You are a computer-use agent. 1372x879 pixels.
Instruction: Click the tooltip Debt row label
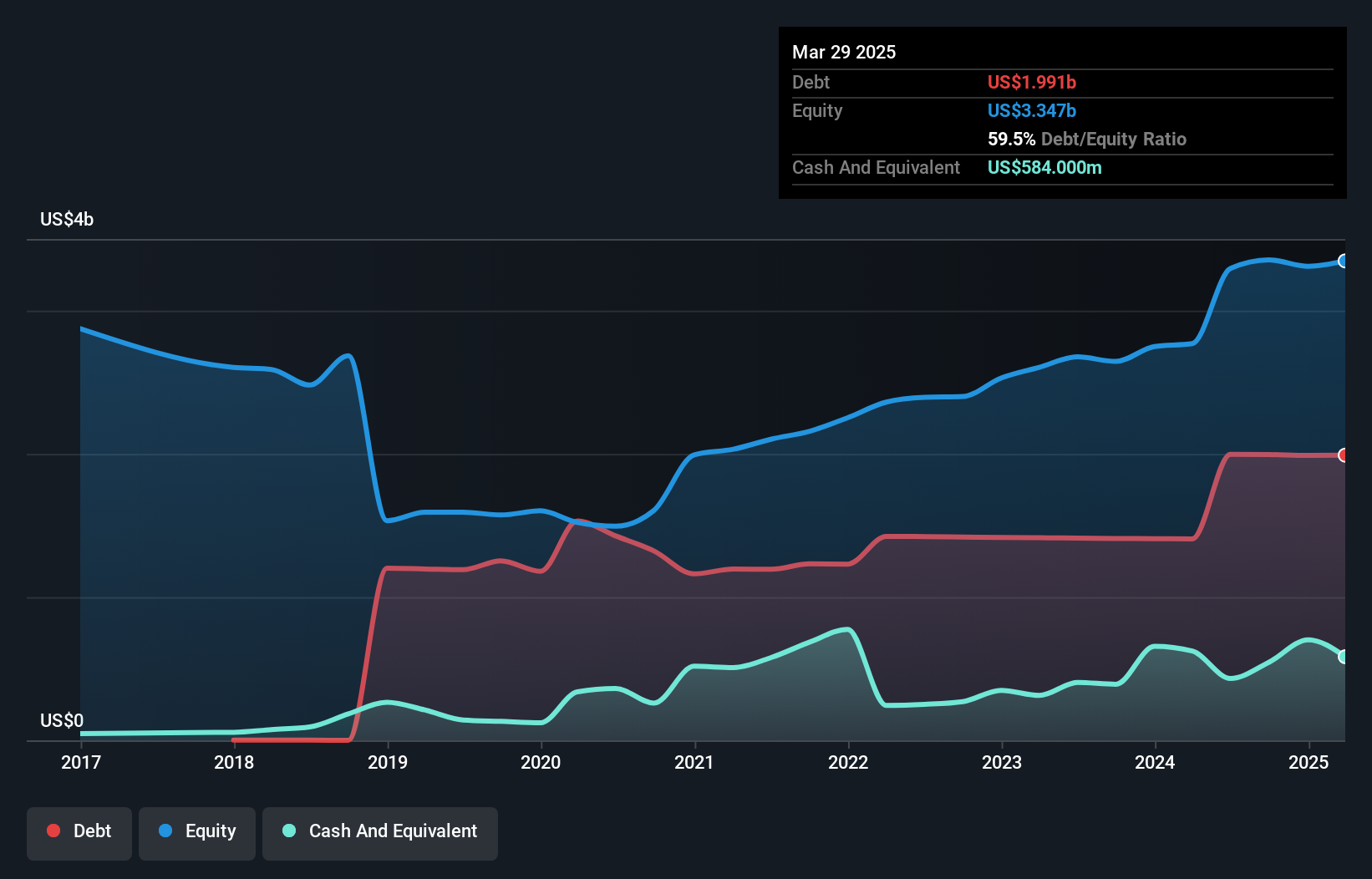[810, 82]
